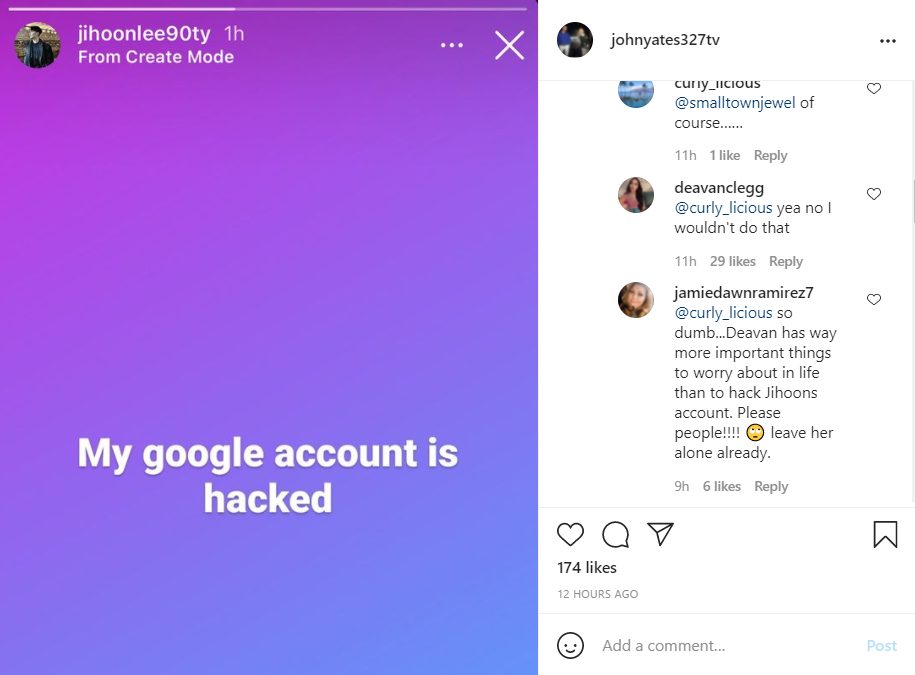Share post via paper plane icon

660,534
